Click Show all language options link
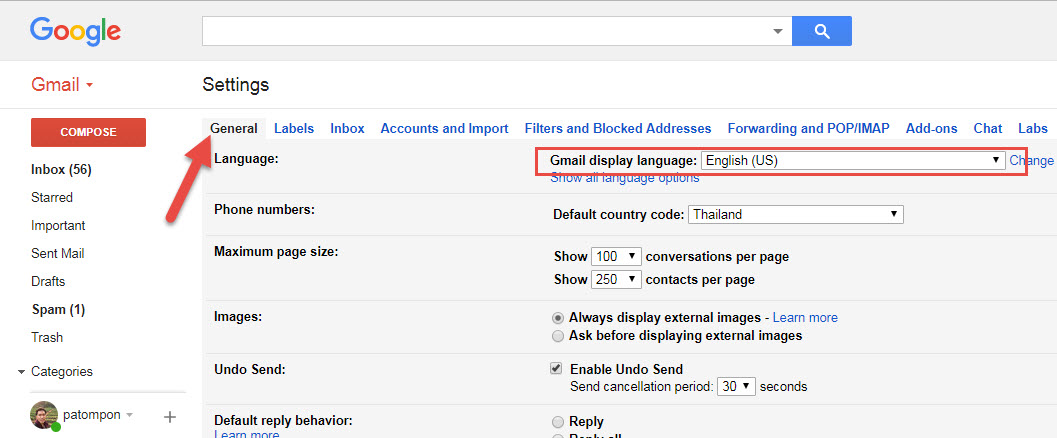The image size is (1057, 438). coord(624,178)
